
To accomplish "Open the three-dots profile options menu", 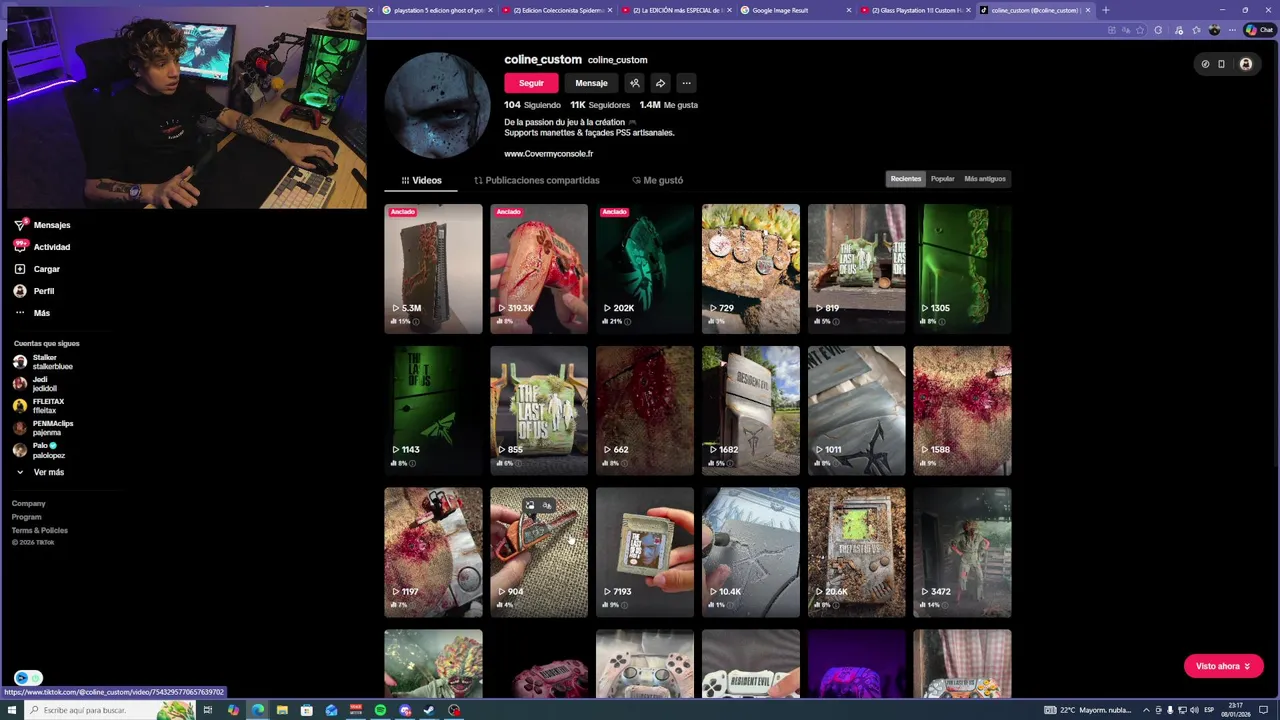I will click(686, 83).
